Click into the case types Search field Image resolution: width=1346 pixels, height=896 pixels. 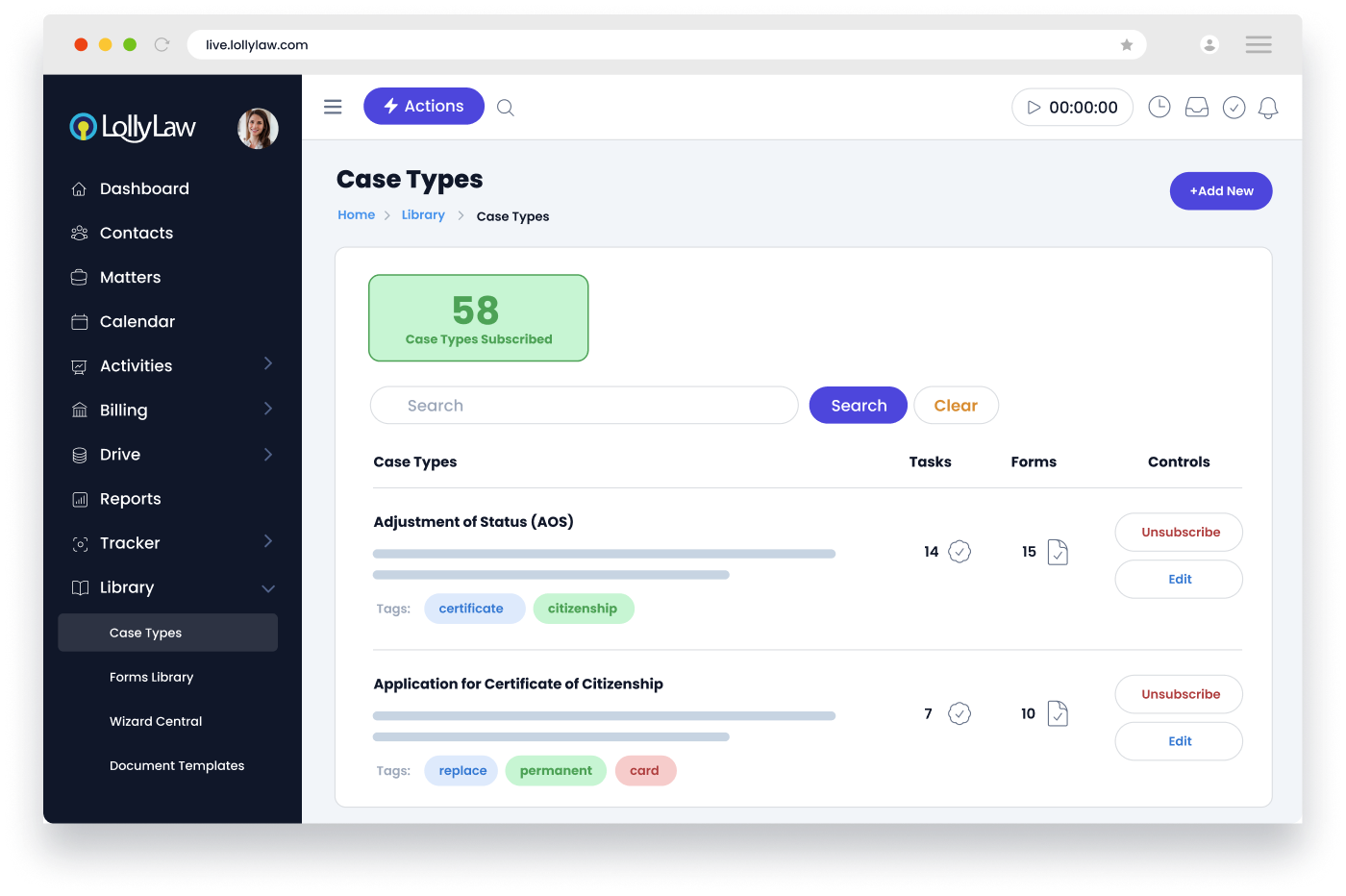(584, 406)
